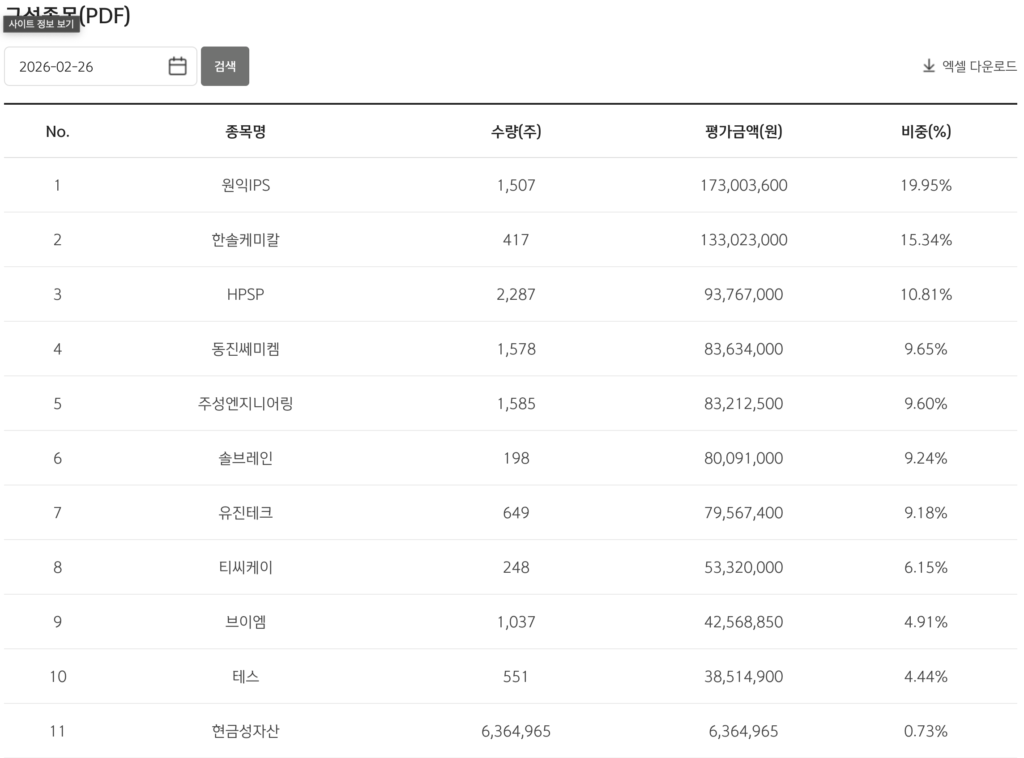This screenshot has height=758, width=1024.
Task: Click the 종목명 column header
Action: click(245, 131)
